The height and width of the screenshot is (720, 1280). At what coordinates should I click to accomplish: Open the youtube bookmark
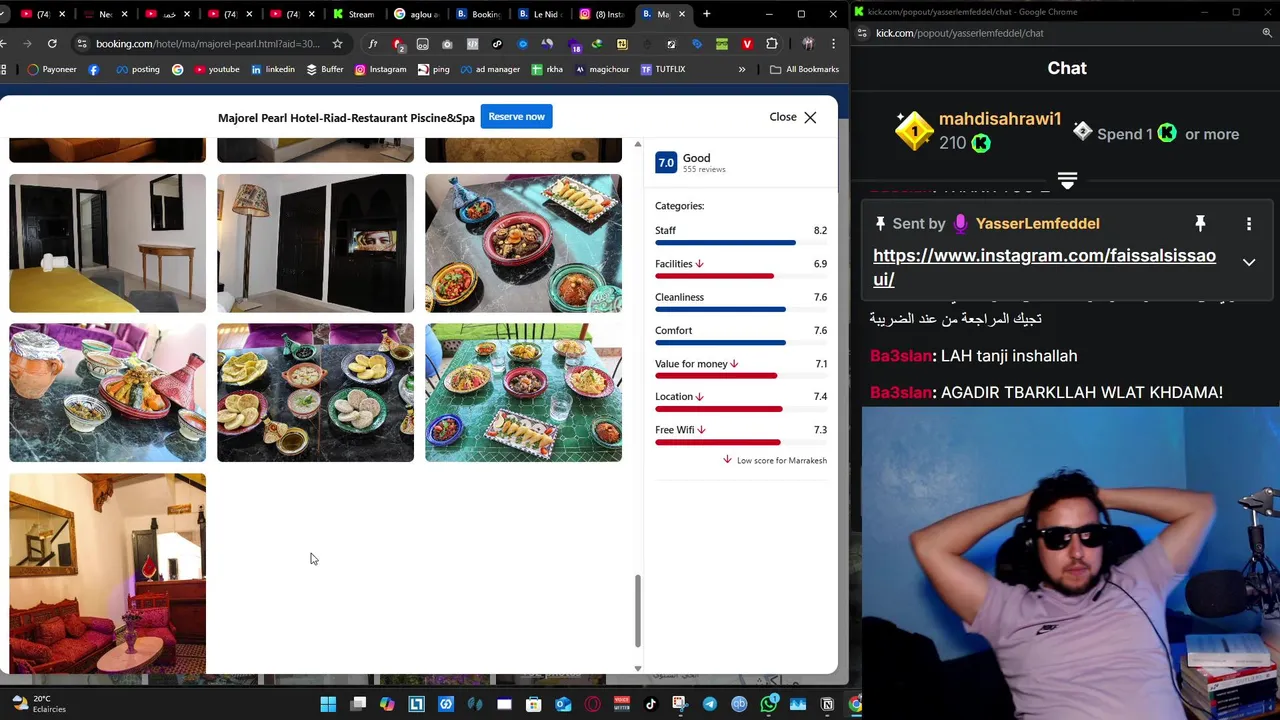pyautogui.click(x=216, y=69)
